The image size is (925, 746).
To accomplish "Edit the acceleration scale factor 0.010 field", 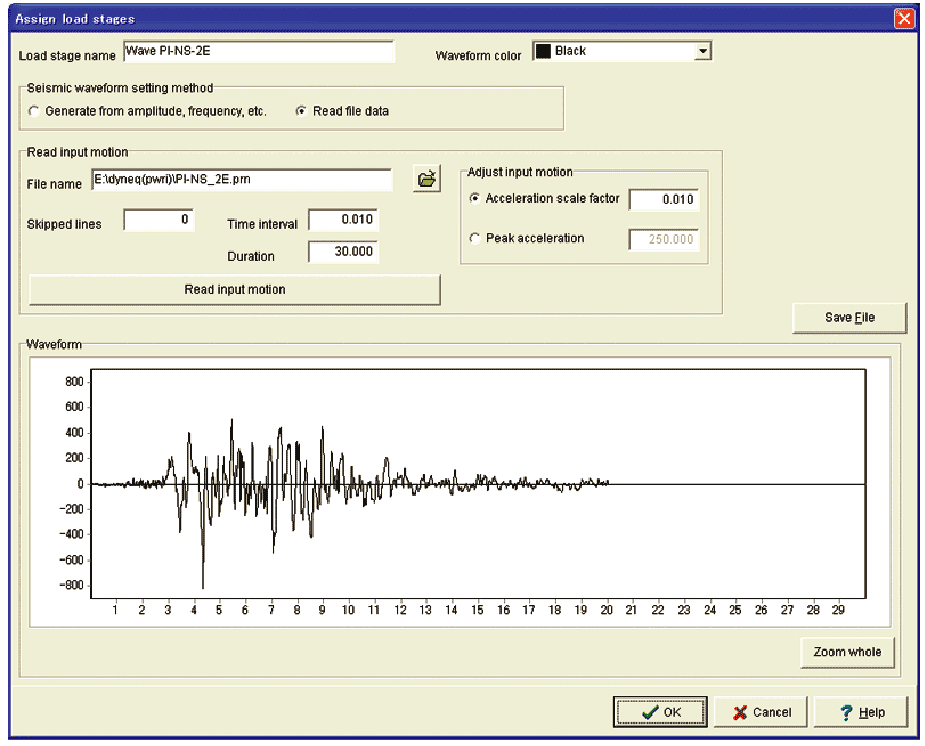I will [x=664, y=200].
